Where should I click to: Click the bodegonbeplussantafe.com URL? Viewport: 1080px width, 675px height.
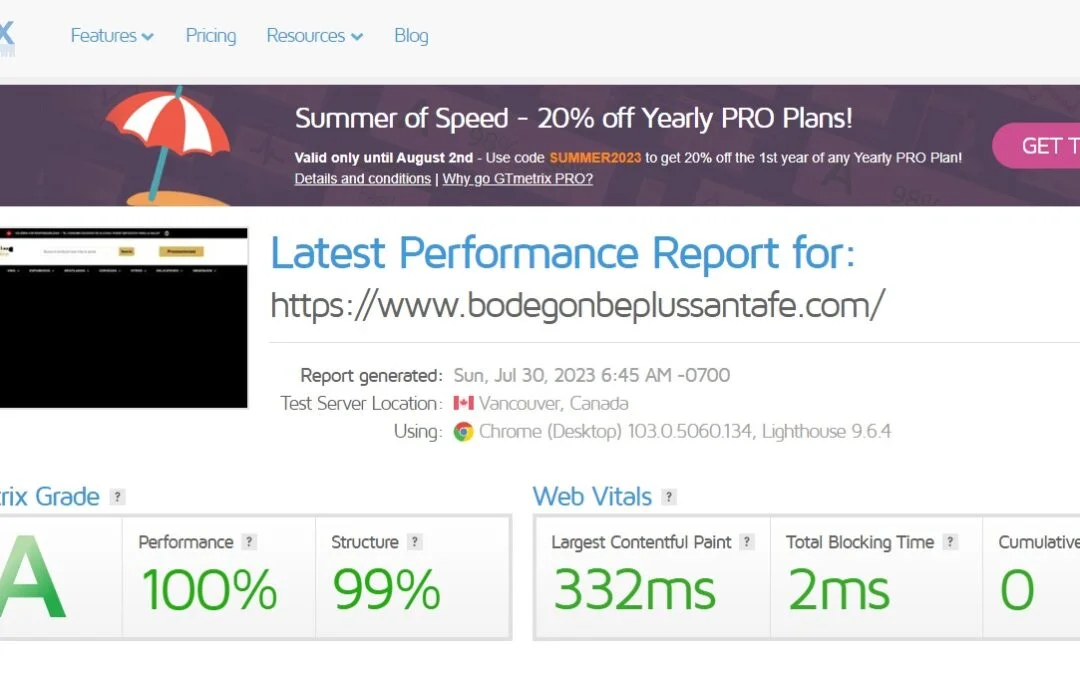pyautogui.click(x=577, y=305)
